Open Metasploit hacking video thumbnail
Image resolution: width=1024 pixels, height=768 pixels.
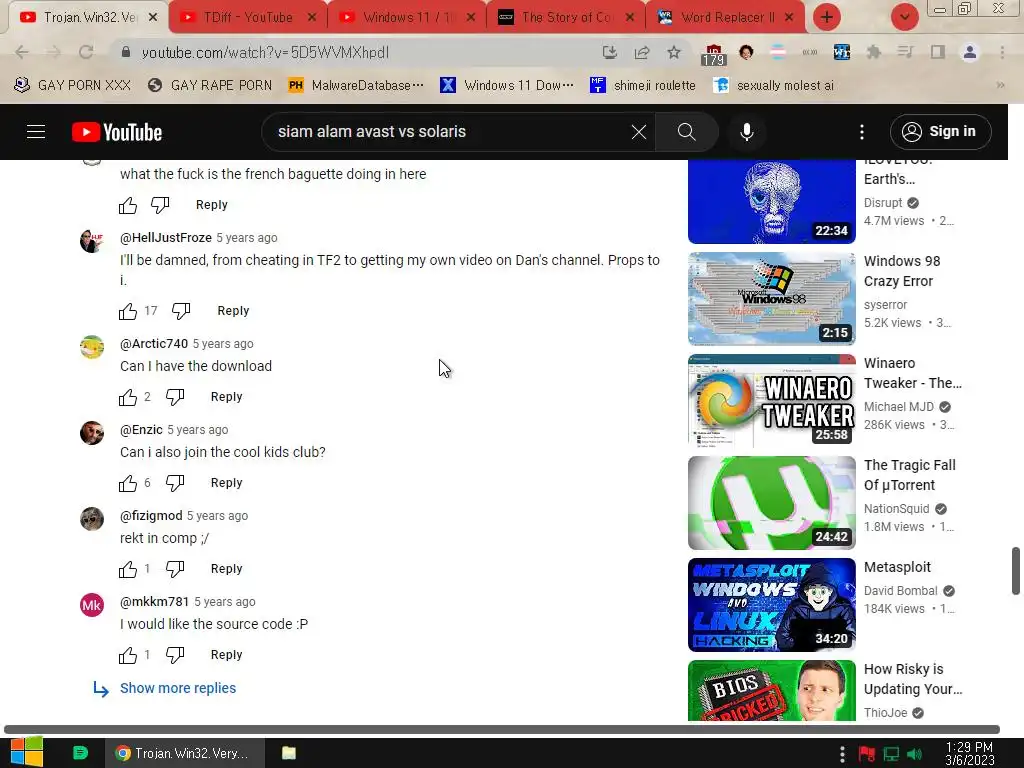click(771, 605)
